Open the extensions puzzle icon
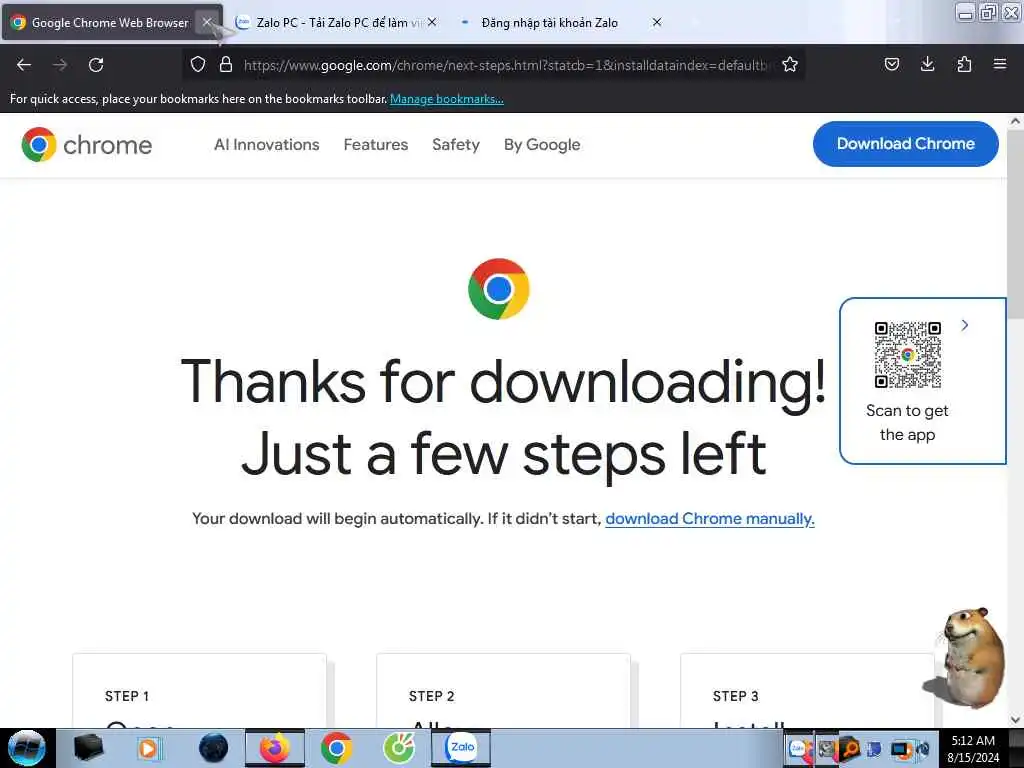This screenshot has width=1024, height=768. (x=964, y=64)
